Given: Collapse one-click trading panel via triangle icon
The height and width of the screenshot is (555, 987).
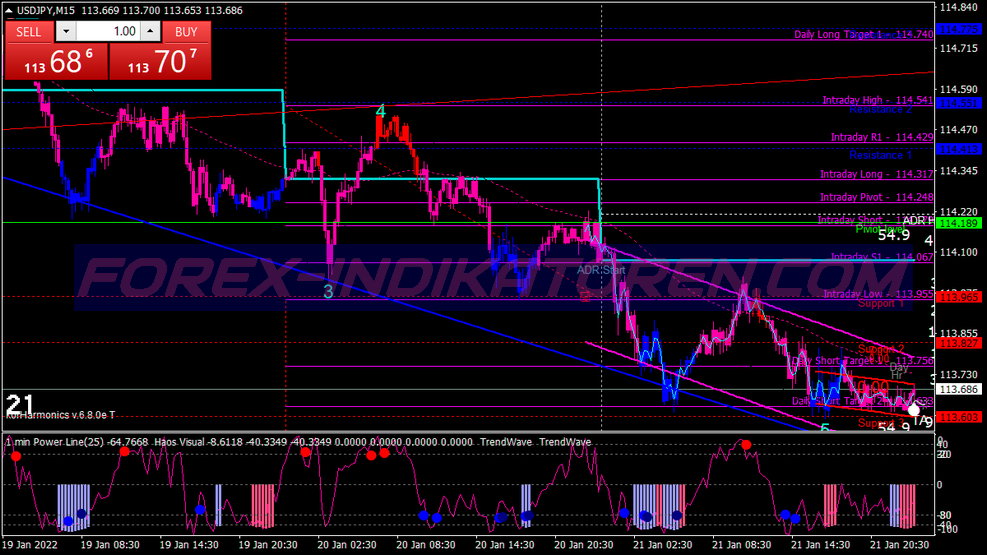Looking at the screenshot, I should (8, 9).
